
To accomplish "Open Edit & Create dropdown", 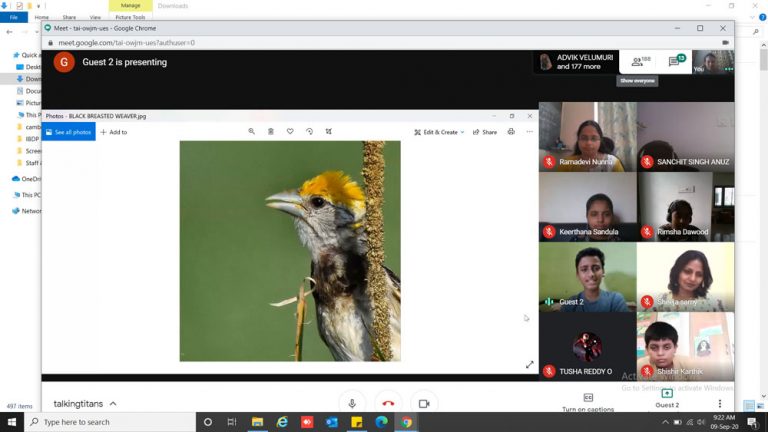I will pos(439,132).
